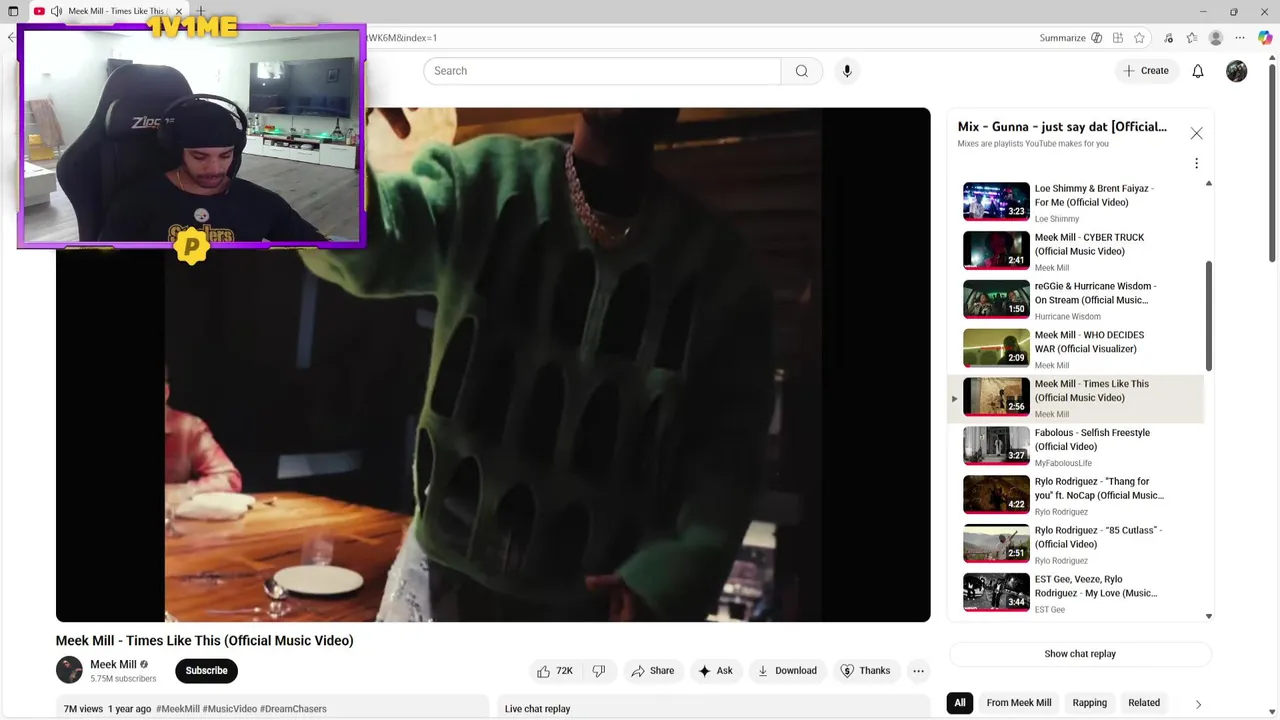Select Times Like This playlist item
This screenshot has width=1280, height=720.
1075,398
